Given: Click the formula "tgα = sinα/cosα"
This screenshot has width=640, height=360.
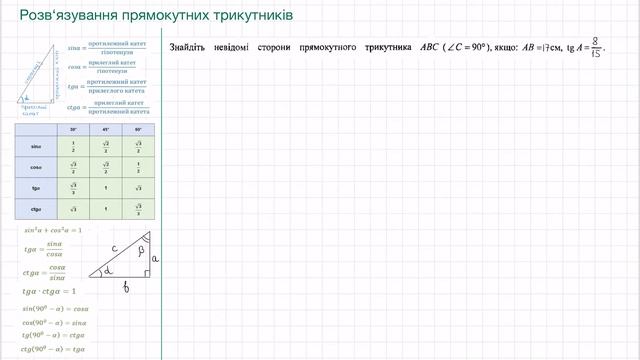Looking at the screenshot, I should tap(44, 249).
